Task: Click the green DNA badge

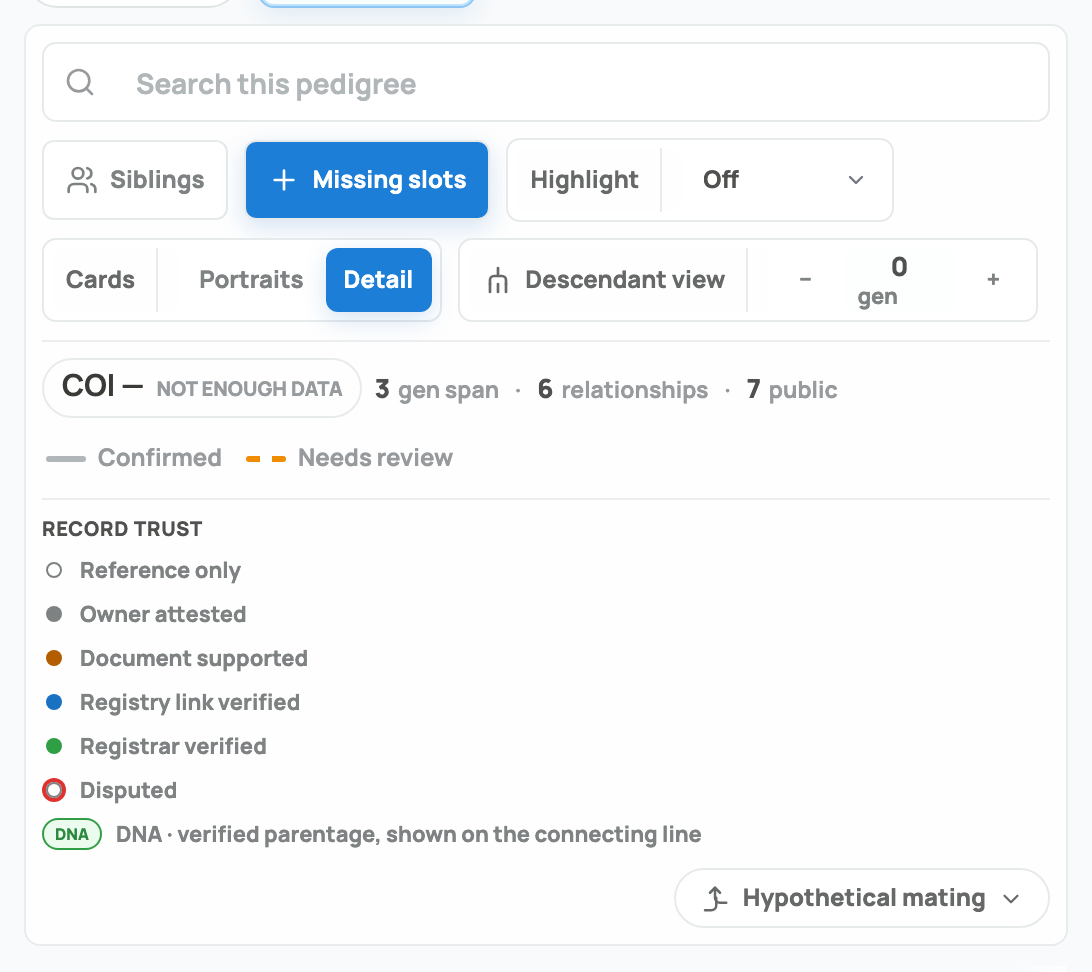Action: pyautogui.click(x=72, y=834)
